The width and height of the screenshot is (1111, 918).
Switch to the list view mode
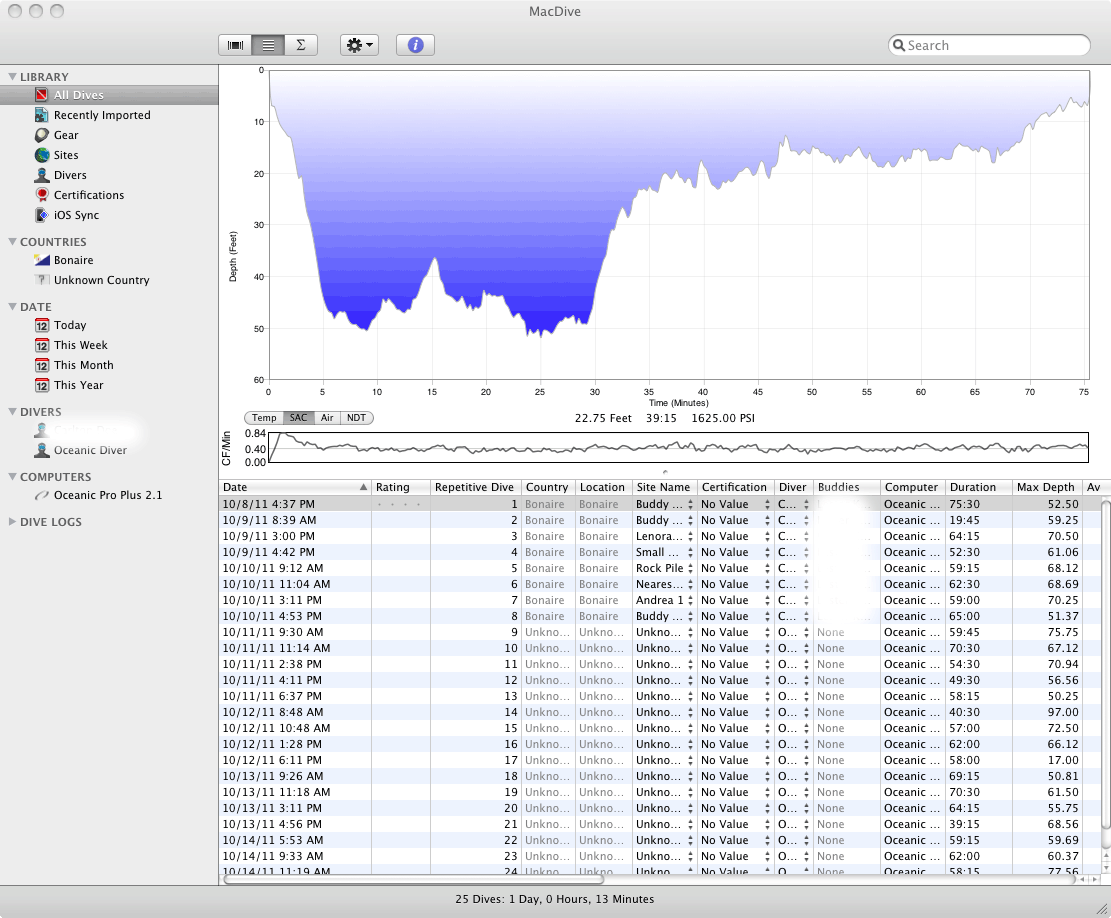click(x=268, y=45)
